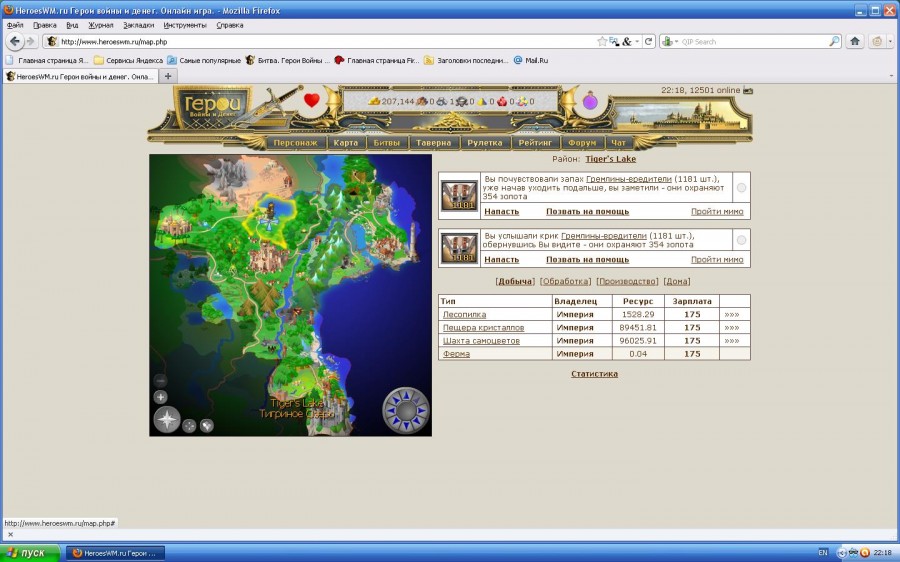Open the Таверна menu tab
This screenshot has height=562, width=900.
click(434, 143)
